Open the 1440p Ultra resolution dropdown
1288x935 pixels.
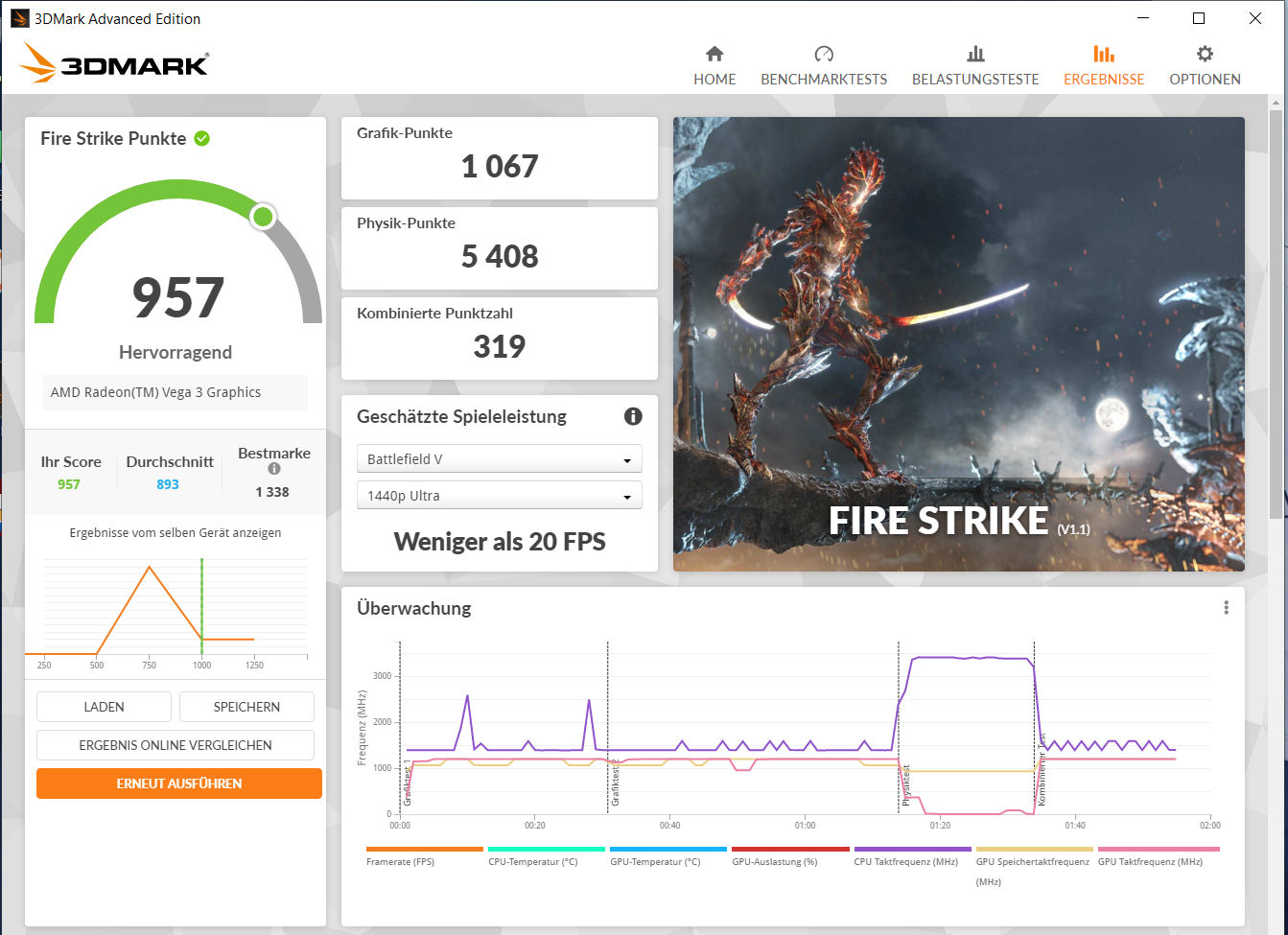[500, 496]
